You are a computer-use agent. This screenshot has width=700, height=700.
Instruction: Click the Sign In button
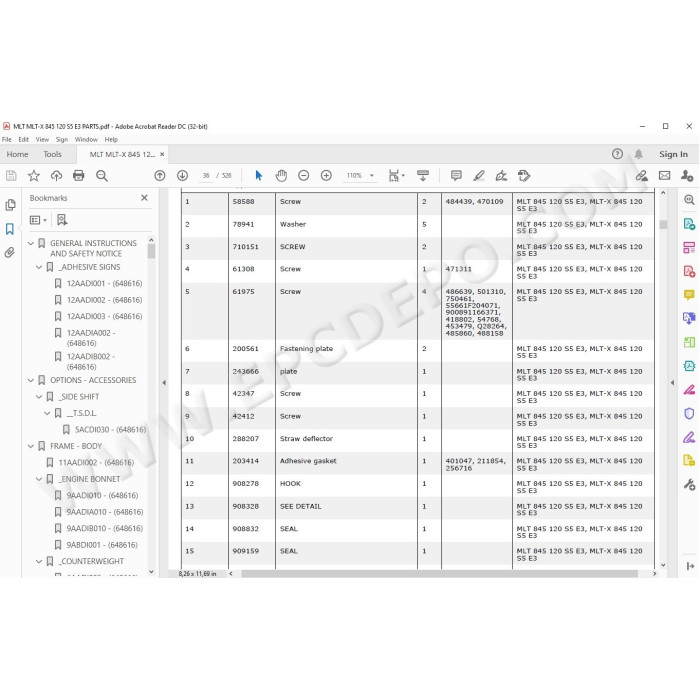pyautogui.click(x=673, y=154)
